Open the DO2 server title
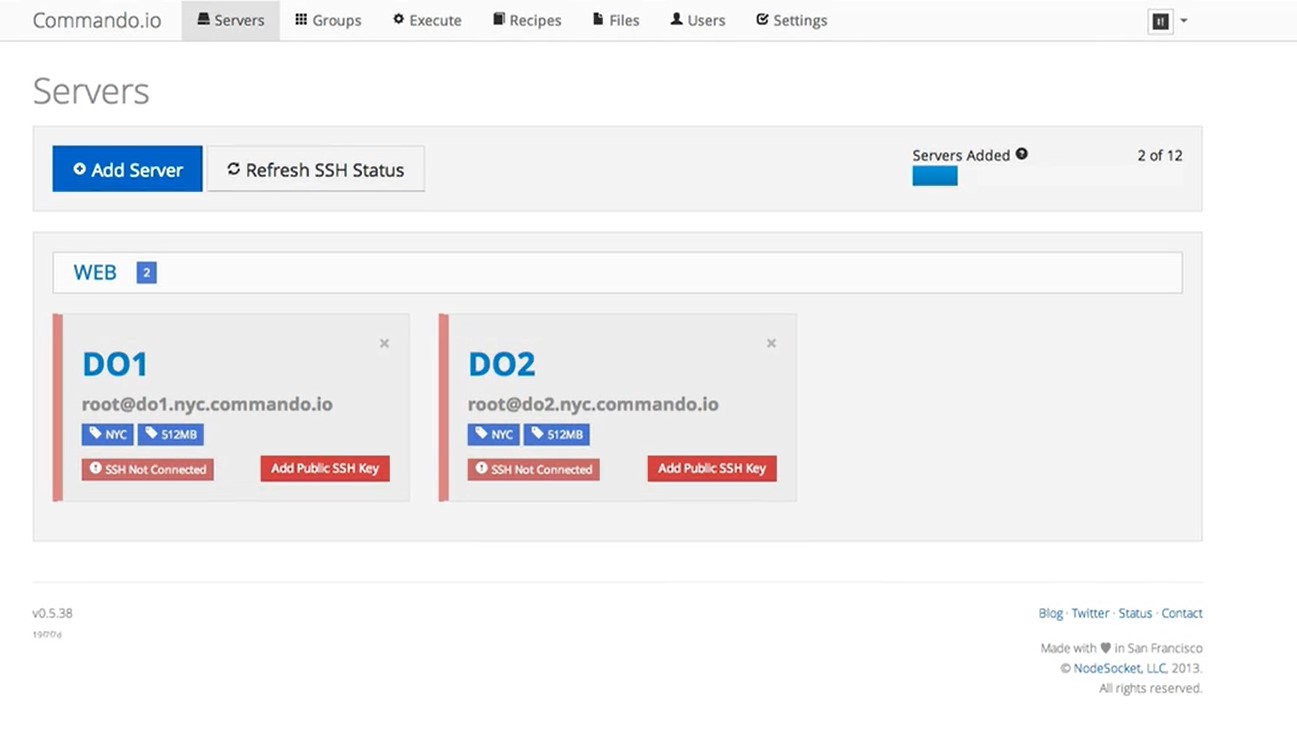The height and width of the screenshot is (736, 1297). (502, 364)
